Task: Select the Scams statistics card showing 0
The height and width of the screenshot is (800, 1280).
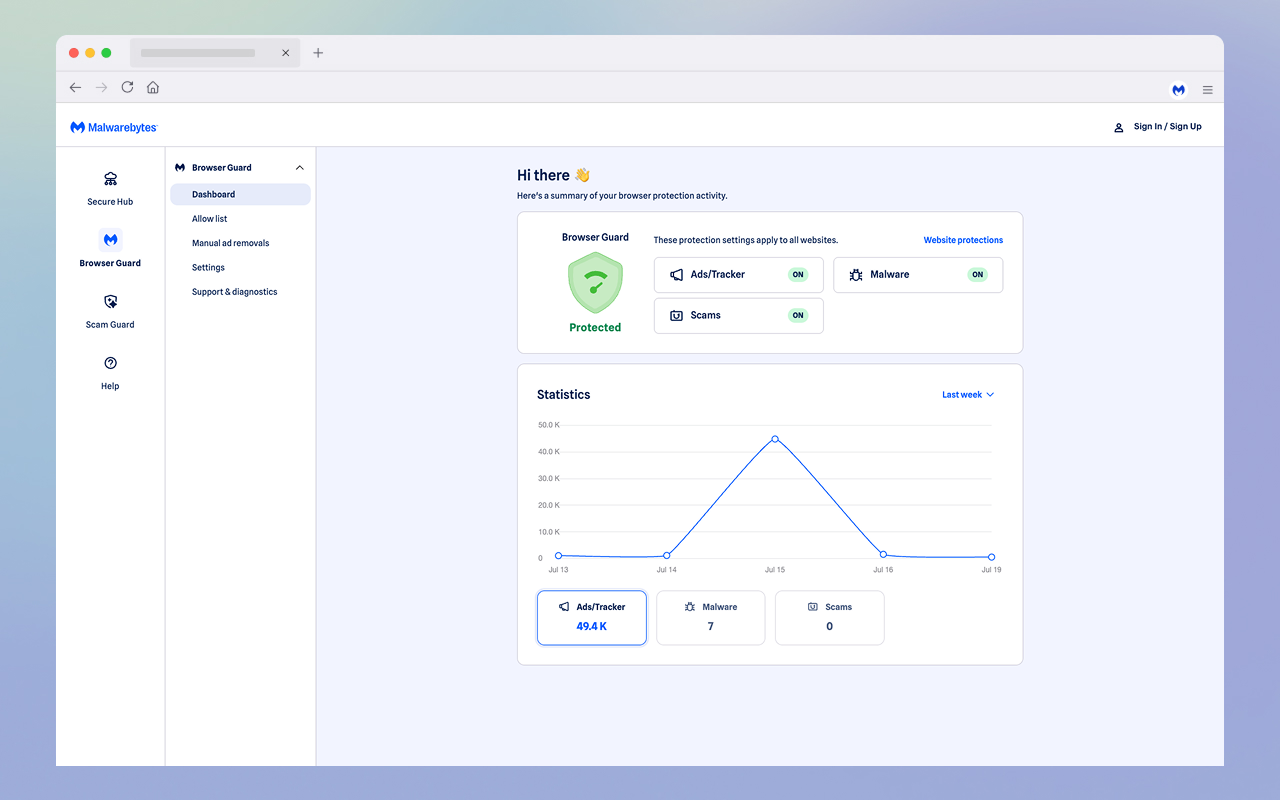Action: click(x=830, y=618)
